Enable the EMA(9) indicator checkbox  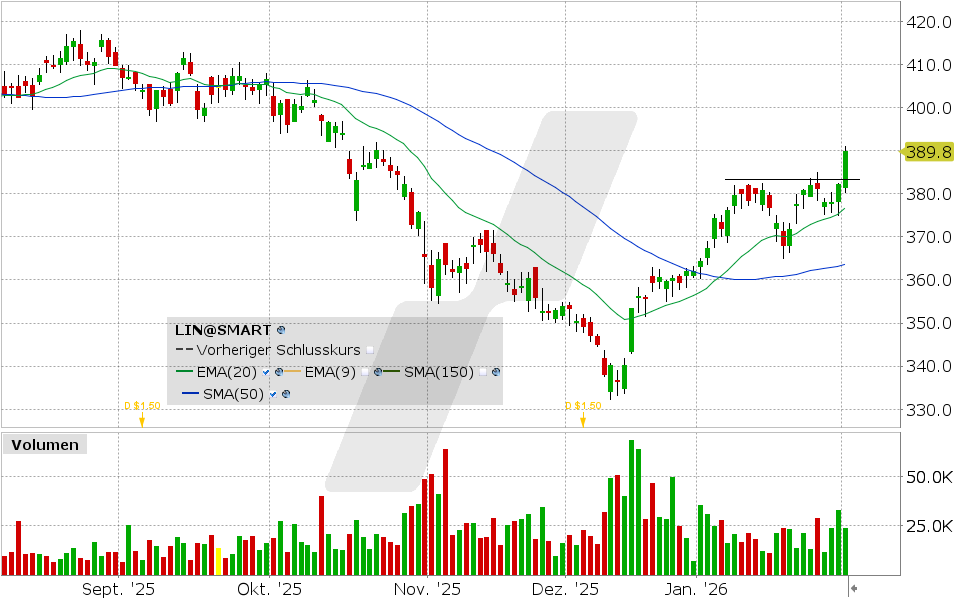coord(365,372)
